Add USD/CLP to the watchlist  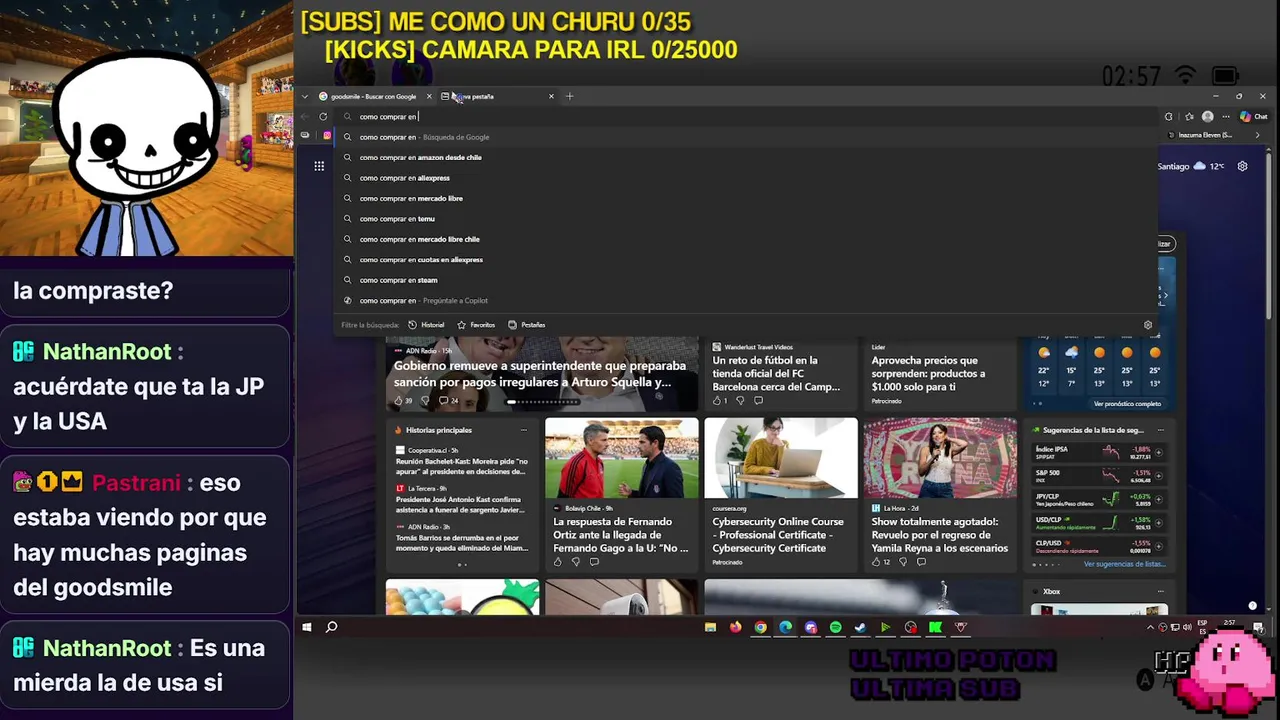[x=1159, y=523]
